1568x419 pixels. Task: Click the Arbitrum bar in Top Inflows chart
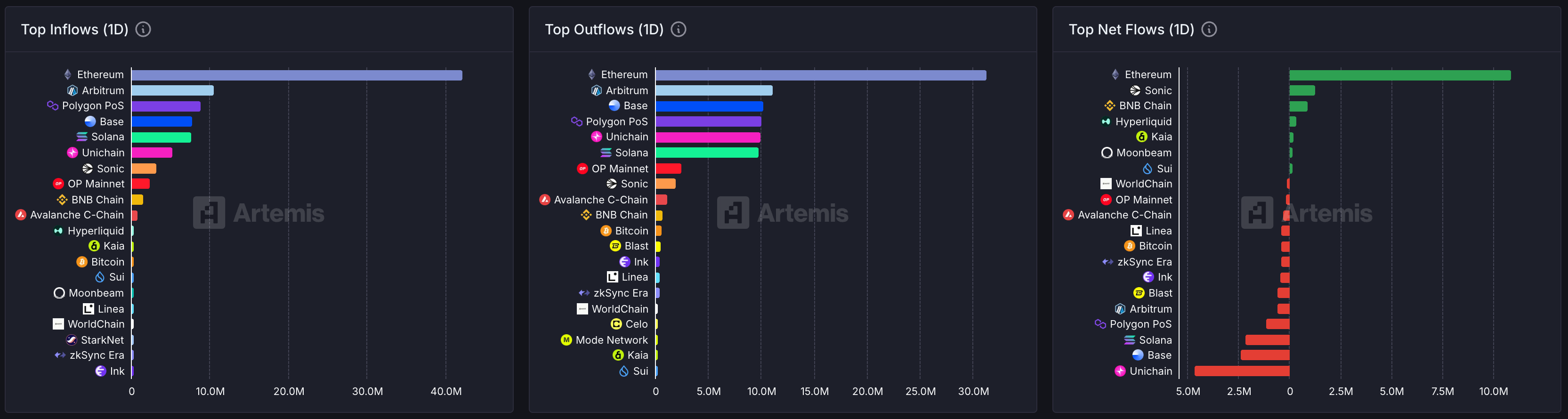(x=173, y=90)
